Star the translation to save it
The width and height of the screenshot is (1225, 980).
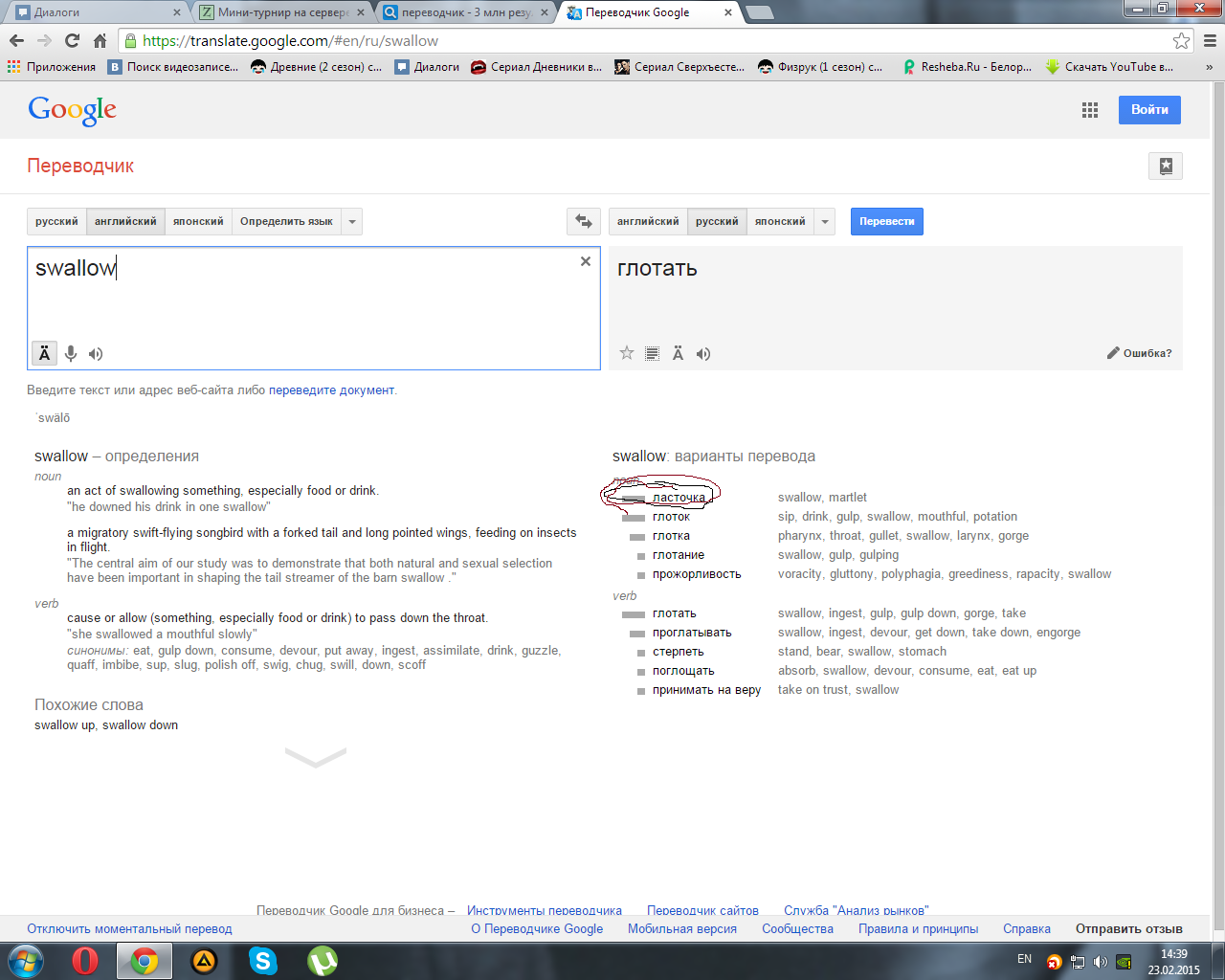click(627, 353)
